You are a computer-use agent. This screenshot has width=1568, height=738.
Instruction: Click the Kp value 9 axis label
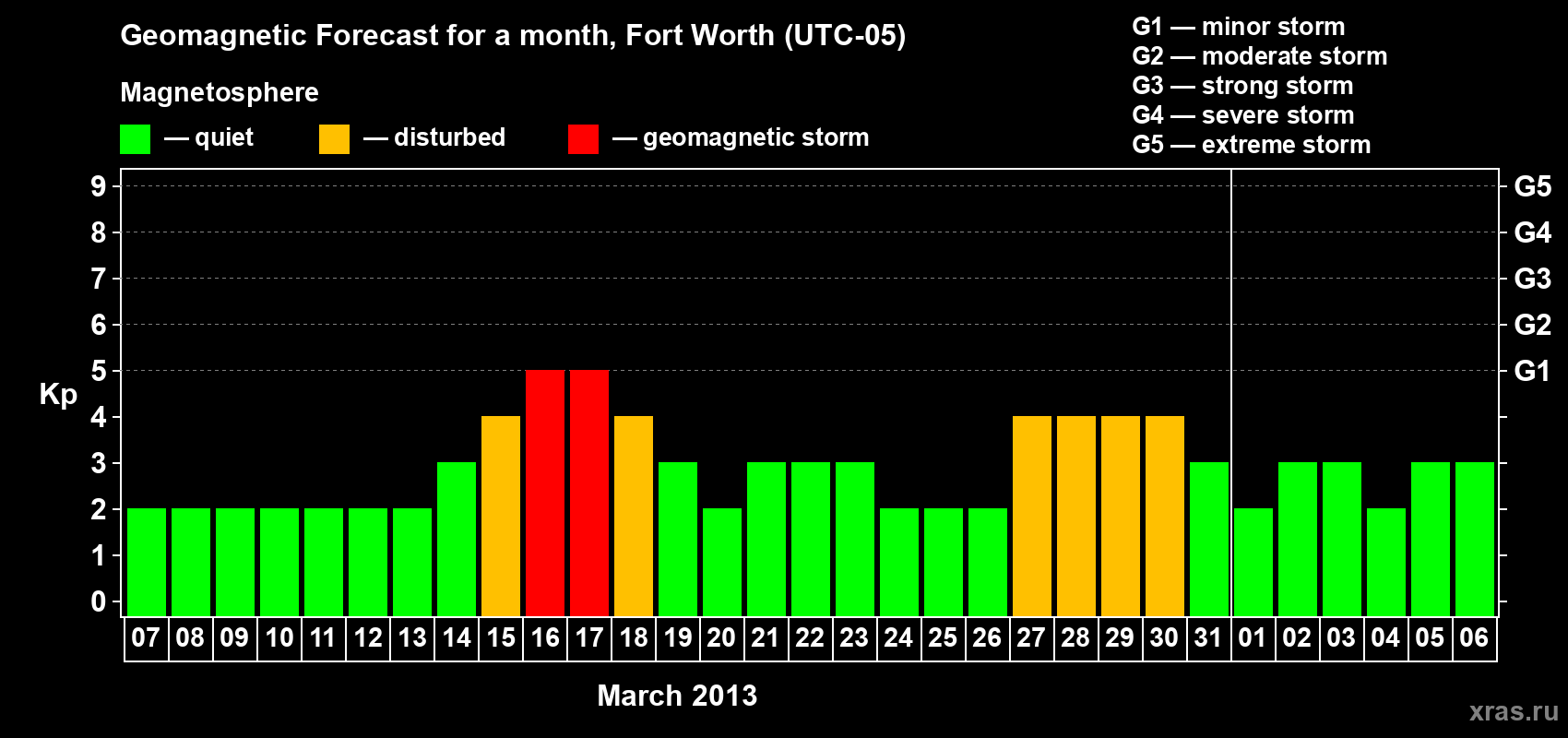pyautogui.click(x=99, y=186)
